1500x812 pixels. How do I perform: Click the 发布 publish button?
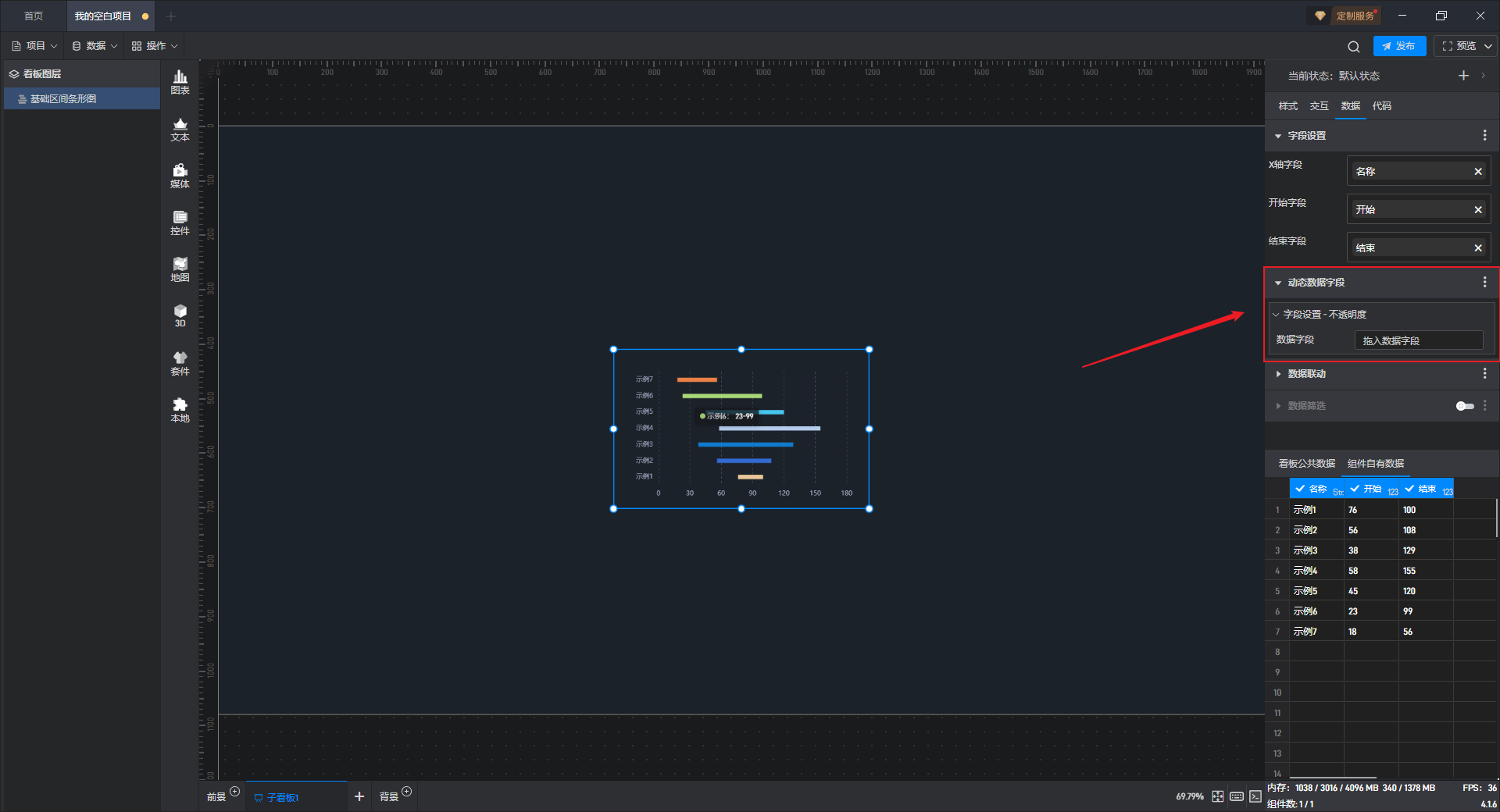point(1399,46)
